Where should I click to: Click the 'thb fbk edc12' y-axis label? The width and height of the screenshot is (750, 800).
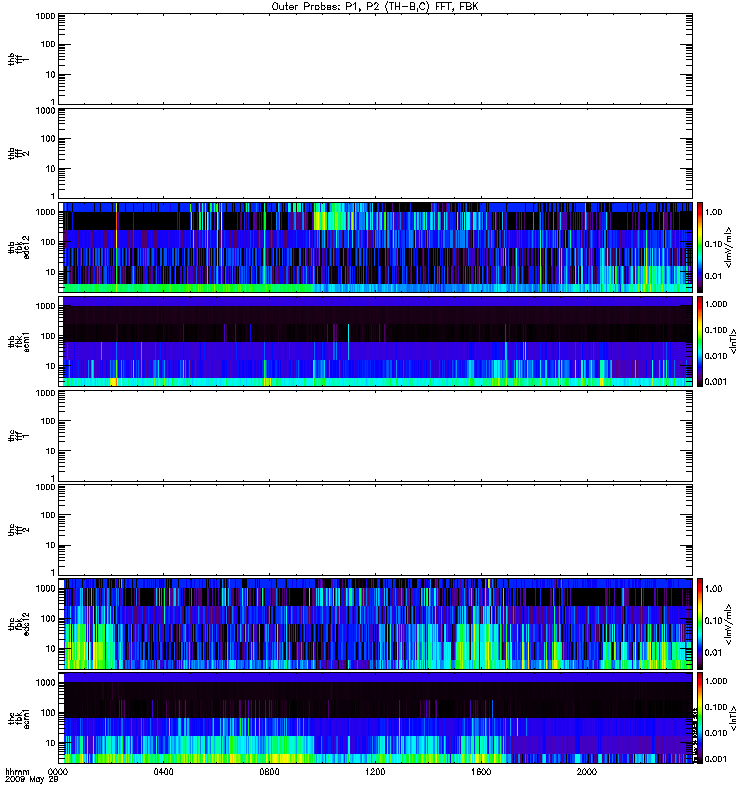(x=19, y=247)
